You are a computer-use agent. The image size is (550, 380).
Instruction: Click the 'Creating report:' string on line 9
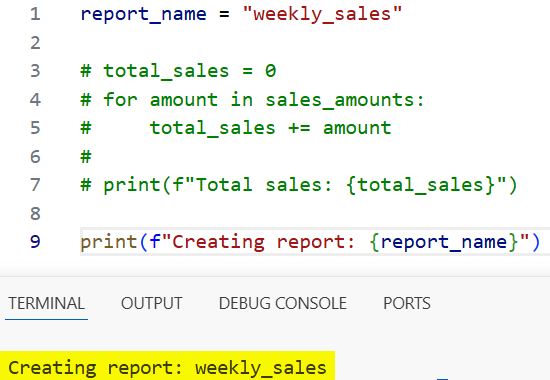coord(263,242)
